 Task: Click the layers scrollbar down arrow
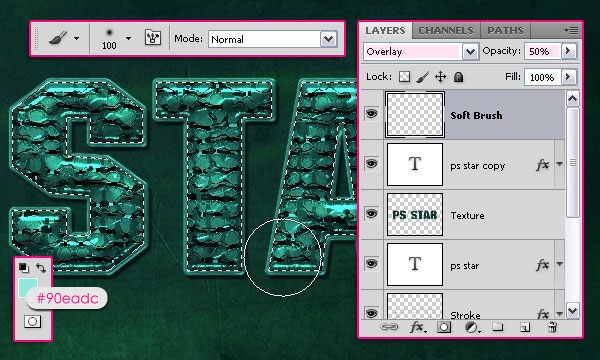coord(572,310)
